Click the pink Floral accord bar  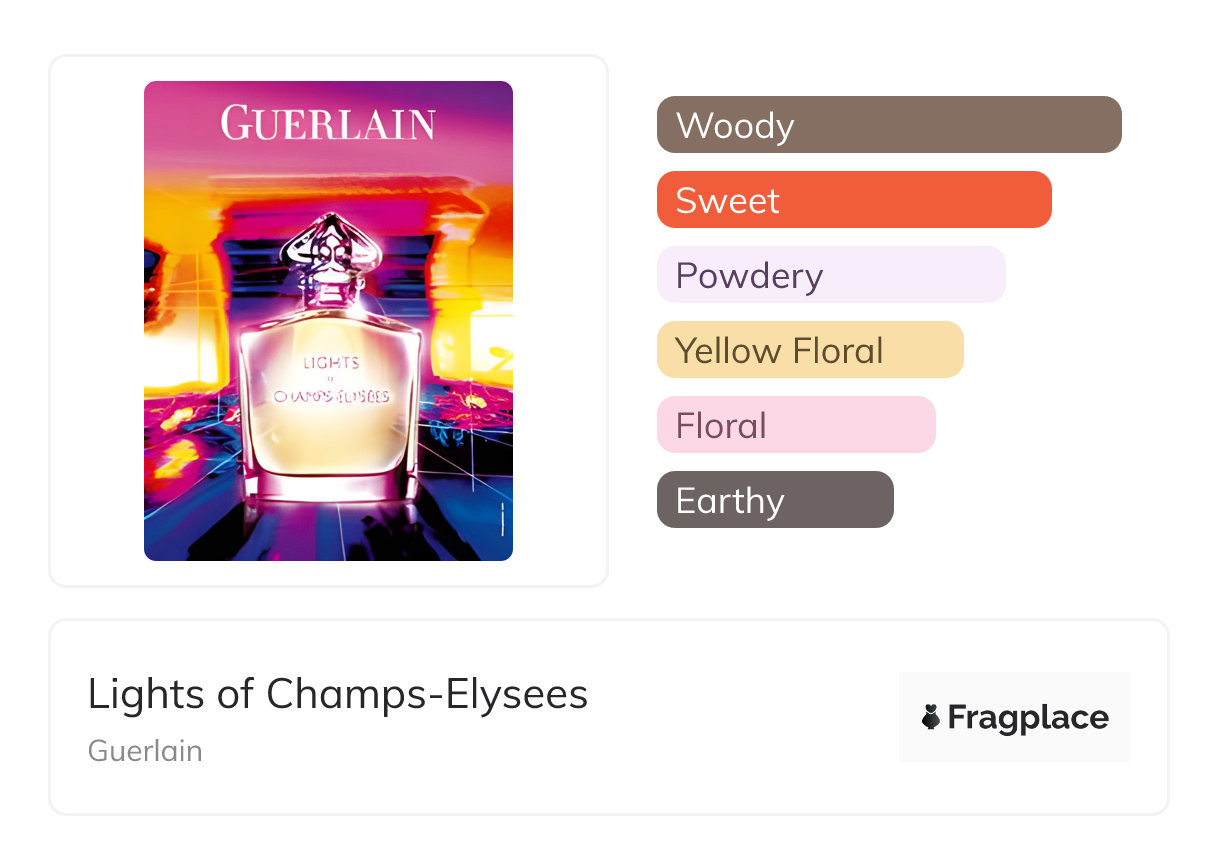click(796, 425)
